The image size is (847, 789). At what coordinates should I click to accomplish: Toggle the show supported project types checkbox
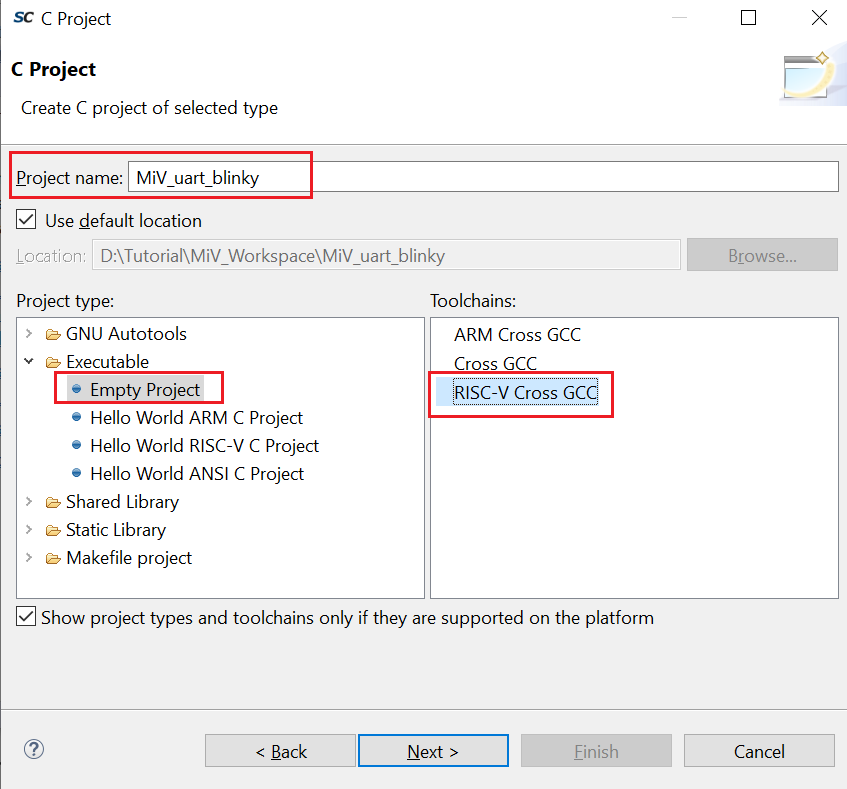(x=27, y=617)
